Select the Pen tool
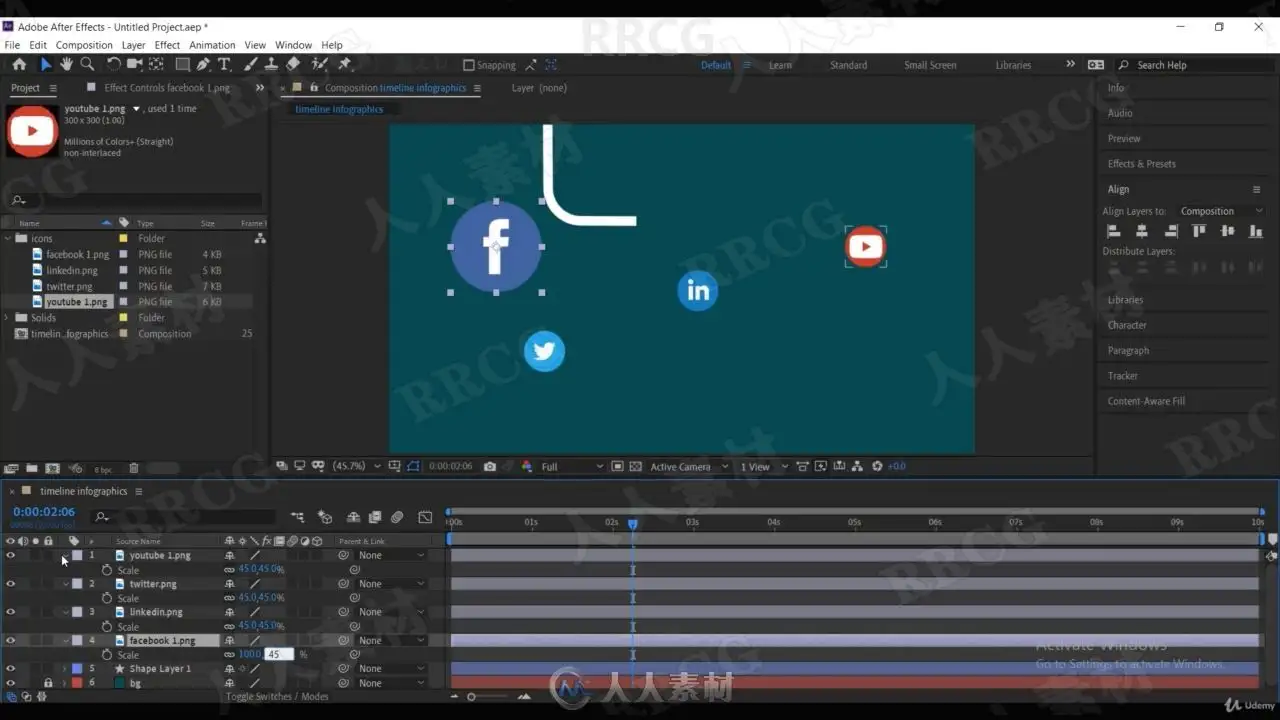 pyautogui.click(x=203, y=64)
